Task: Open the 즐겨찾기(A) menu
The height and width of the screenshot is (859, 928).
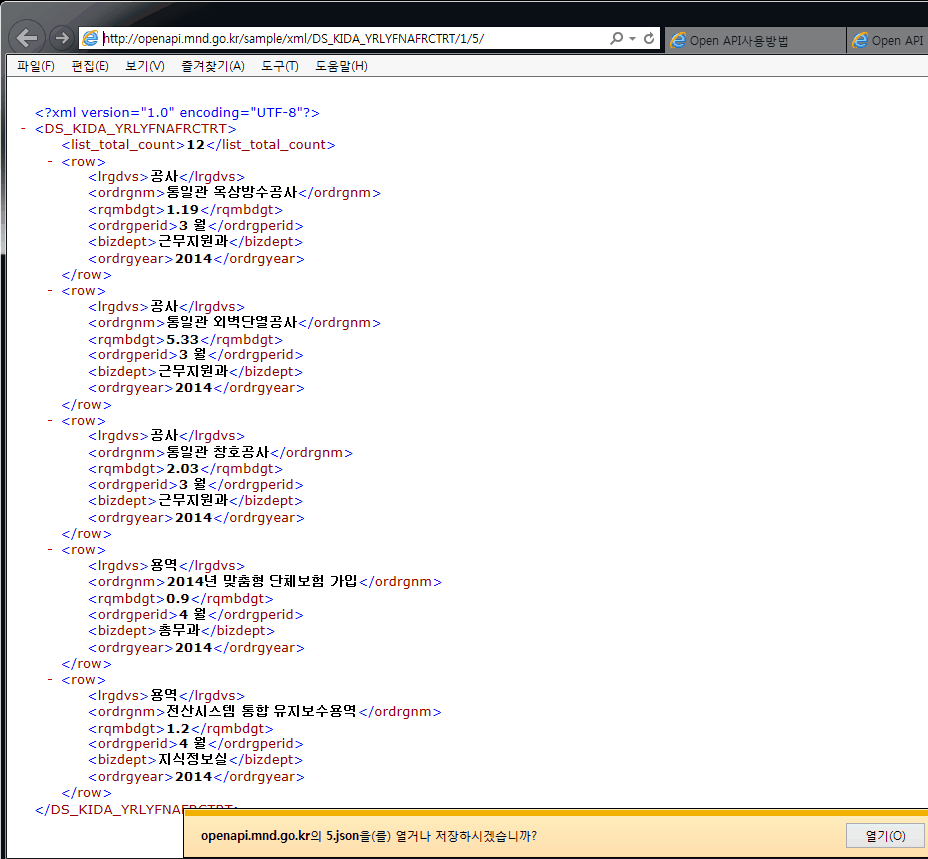Action: [x=212, y=66]
